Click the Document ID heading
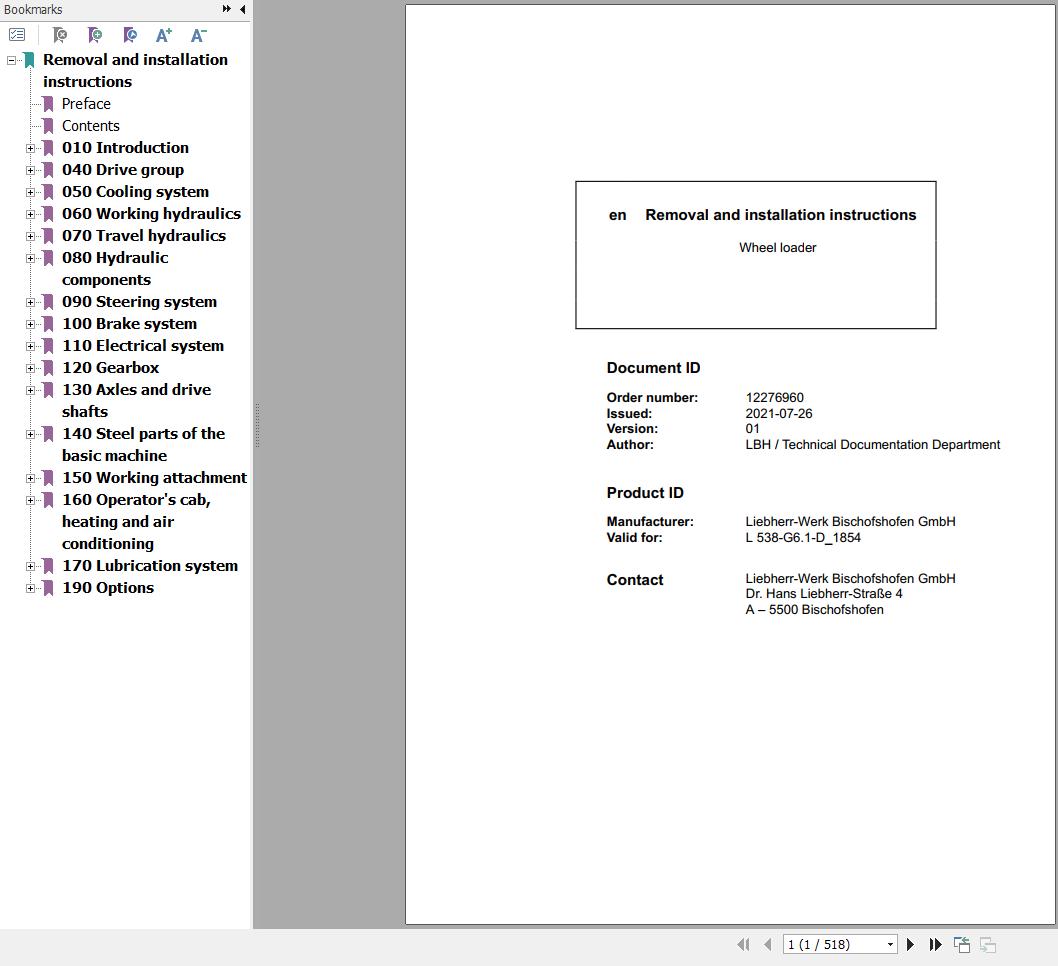Image resolution: width=1058 pixels, height=966 pixels. click(x=653, y=368)
